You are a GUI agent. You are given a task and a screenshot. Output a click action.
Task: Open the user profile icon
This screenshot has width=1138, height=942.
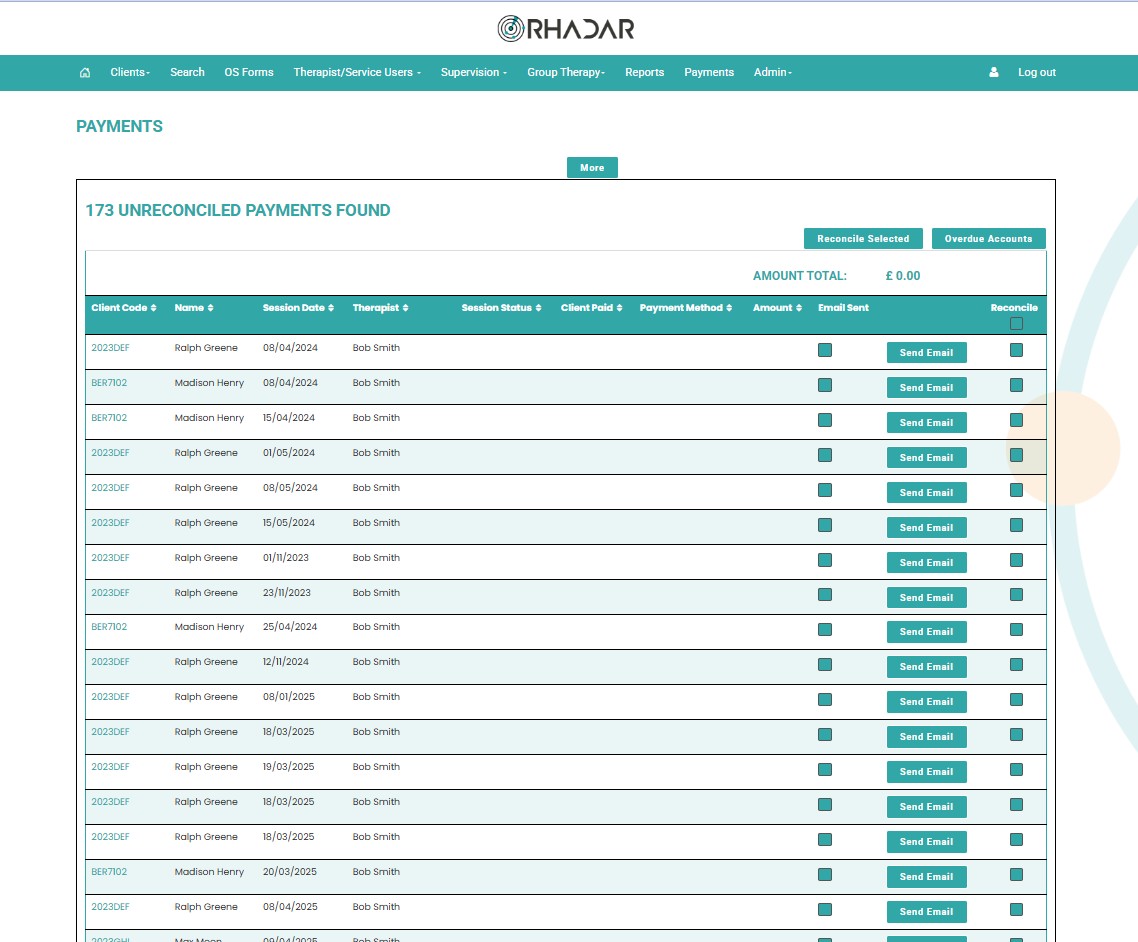[x=994, y=73]
